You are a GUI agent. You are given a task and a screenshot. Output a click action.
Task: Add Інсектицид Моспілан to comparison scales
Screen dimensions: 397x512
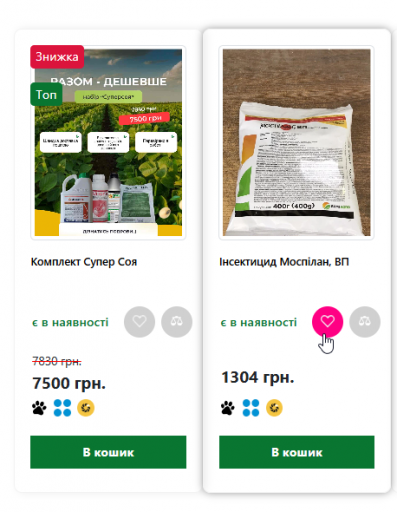click(x=365, y=322)
